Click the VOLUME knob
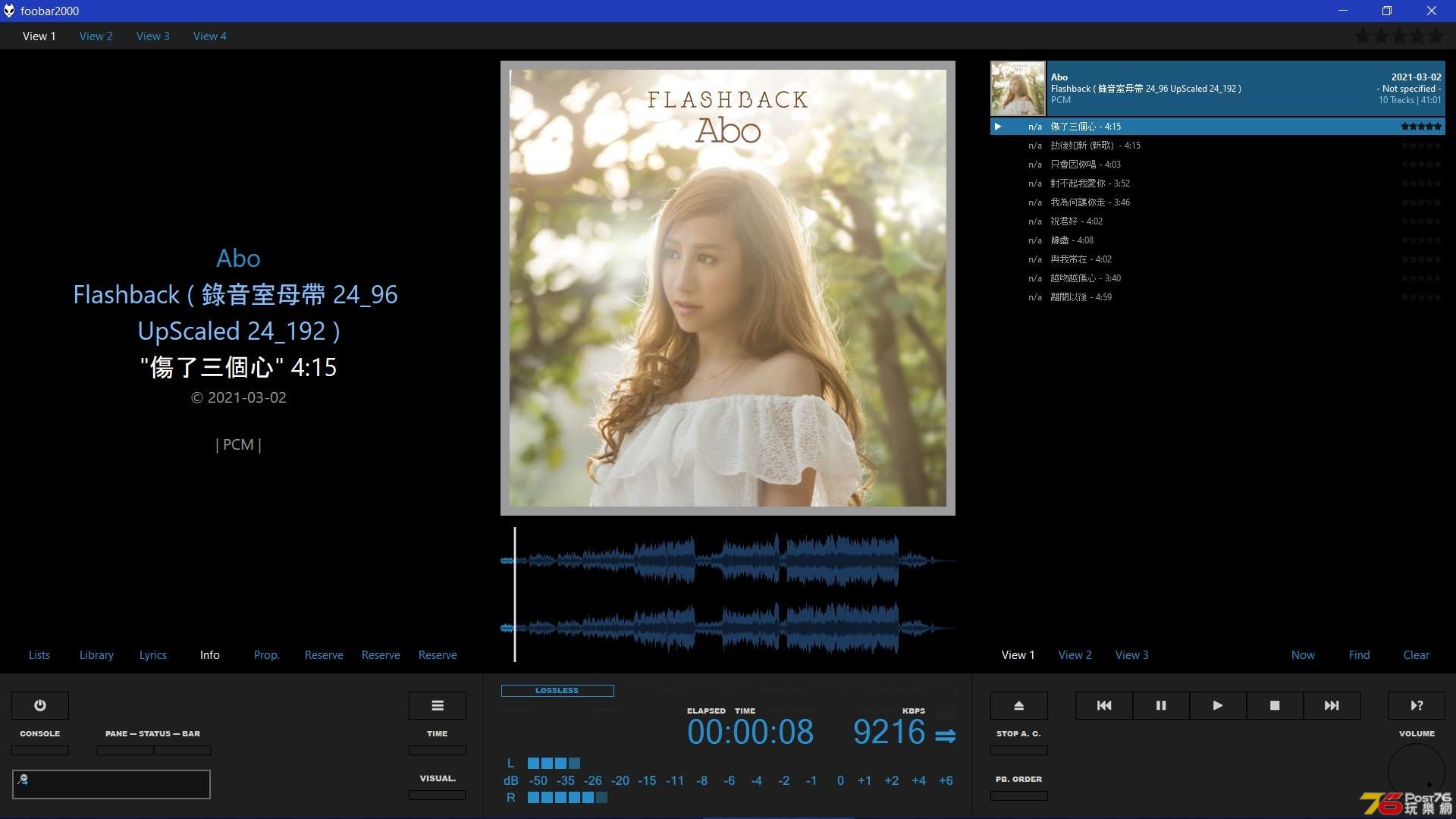The width and height of the screenshot is (1456, 819). tap(1417, 772)
